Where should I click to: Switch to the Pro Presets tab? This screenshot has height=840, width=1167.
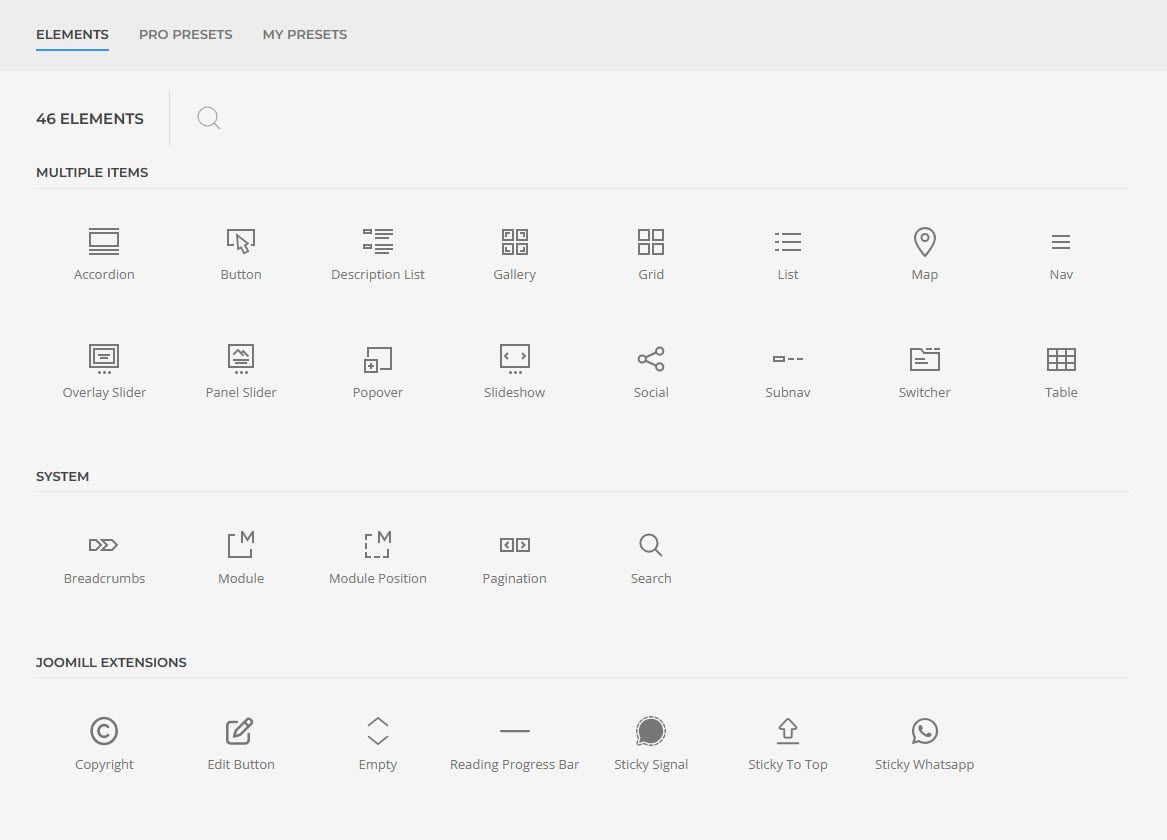click(x=185, y=34)
